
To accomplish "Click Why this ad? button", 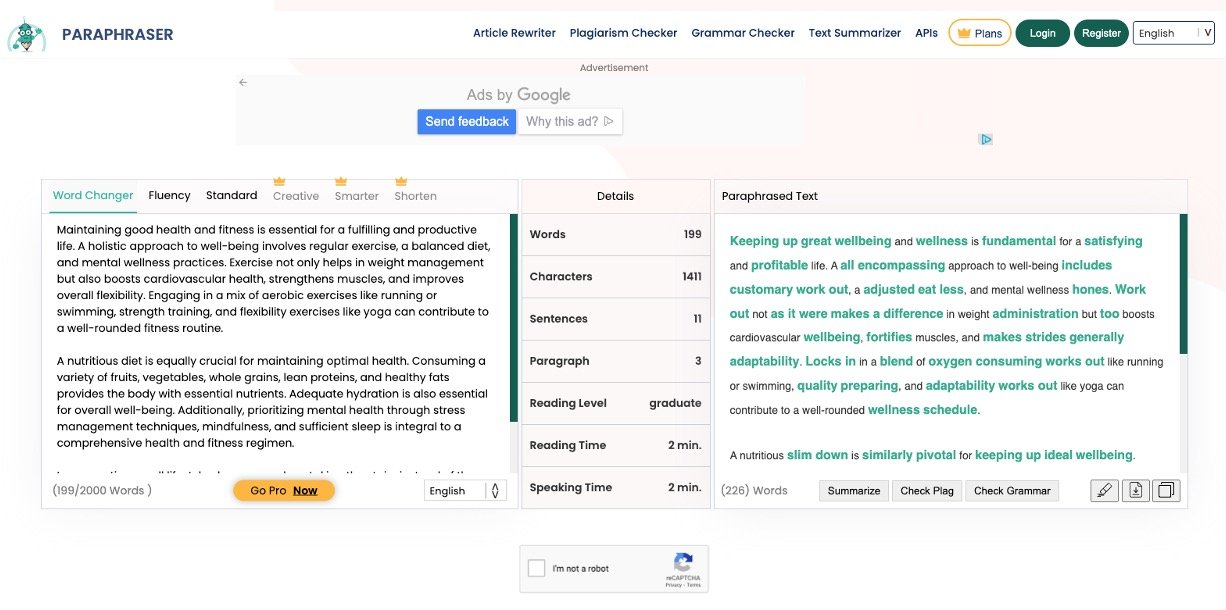I will [570, 121].
